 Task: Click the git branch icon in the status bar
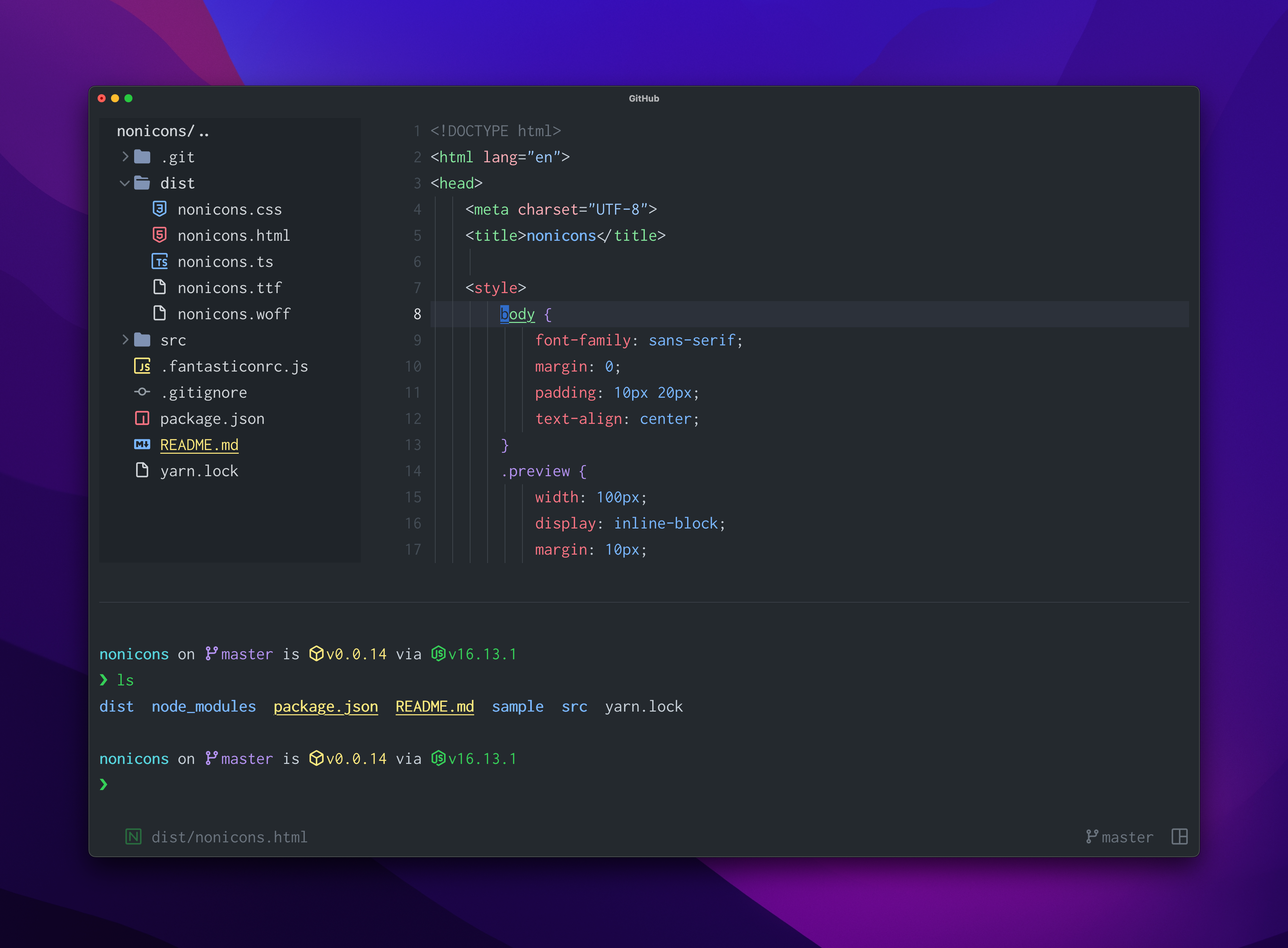click(1092, 837)
